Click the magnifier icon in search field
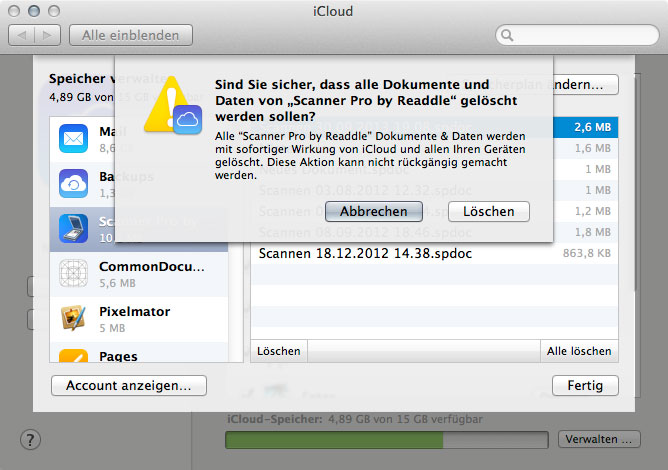This screenshot has height=470, width=668. 507,35
